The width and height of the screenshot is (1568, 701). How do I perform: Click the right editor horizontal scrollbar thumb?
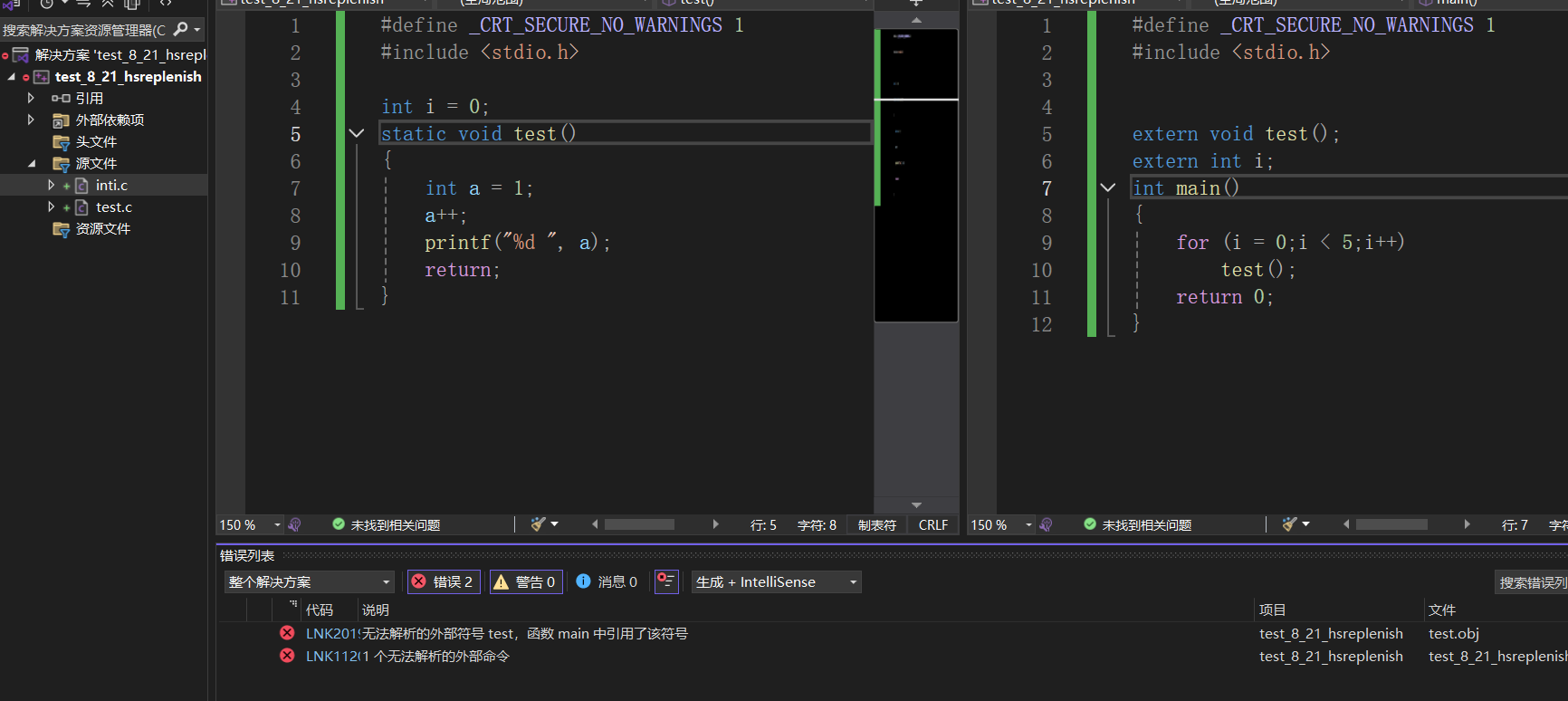[x=1391, y=524]
